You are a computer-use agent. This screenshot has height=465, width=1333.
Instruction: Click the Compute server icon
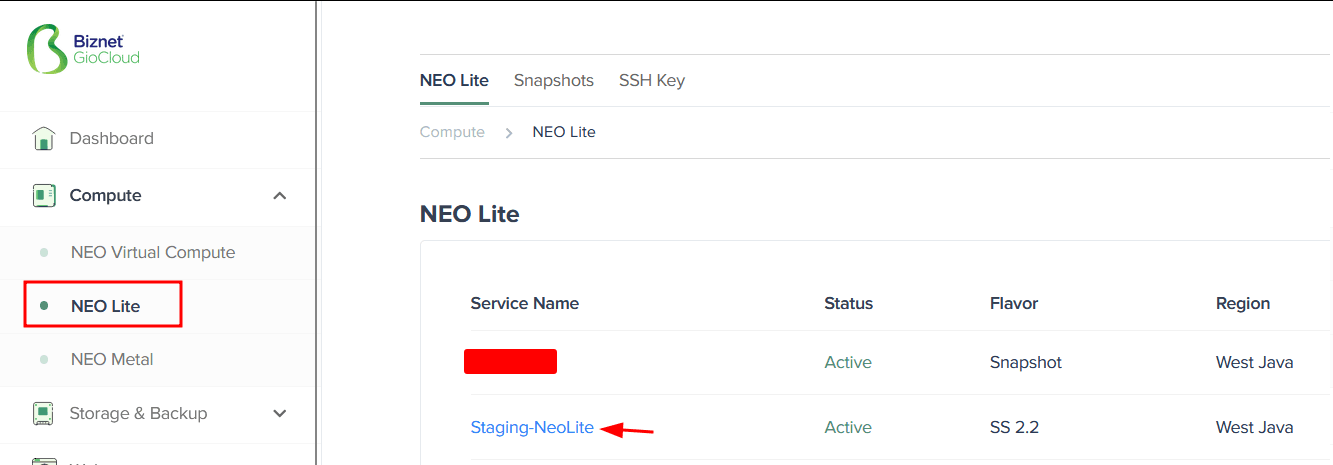(x=43, y=195)
